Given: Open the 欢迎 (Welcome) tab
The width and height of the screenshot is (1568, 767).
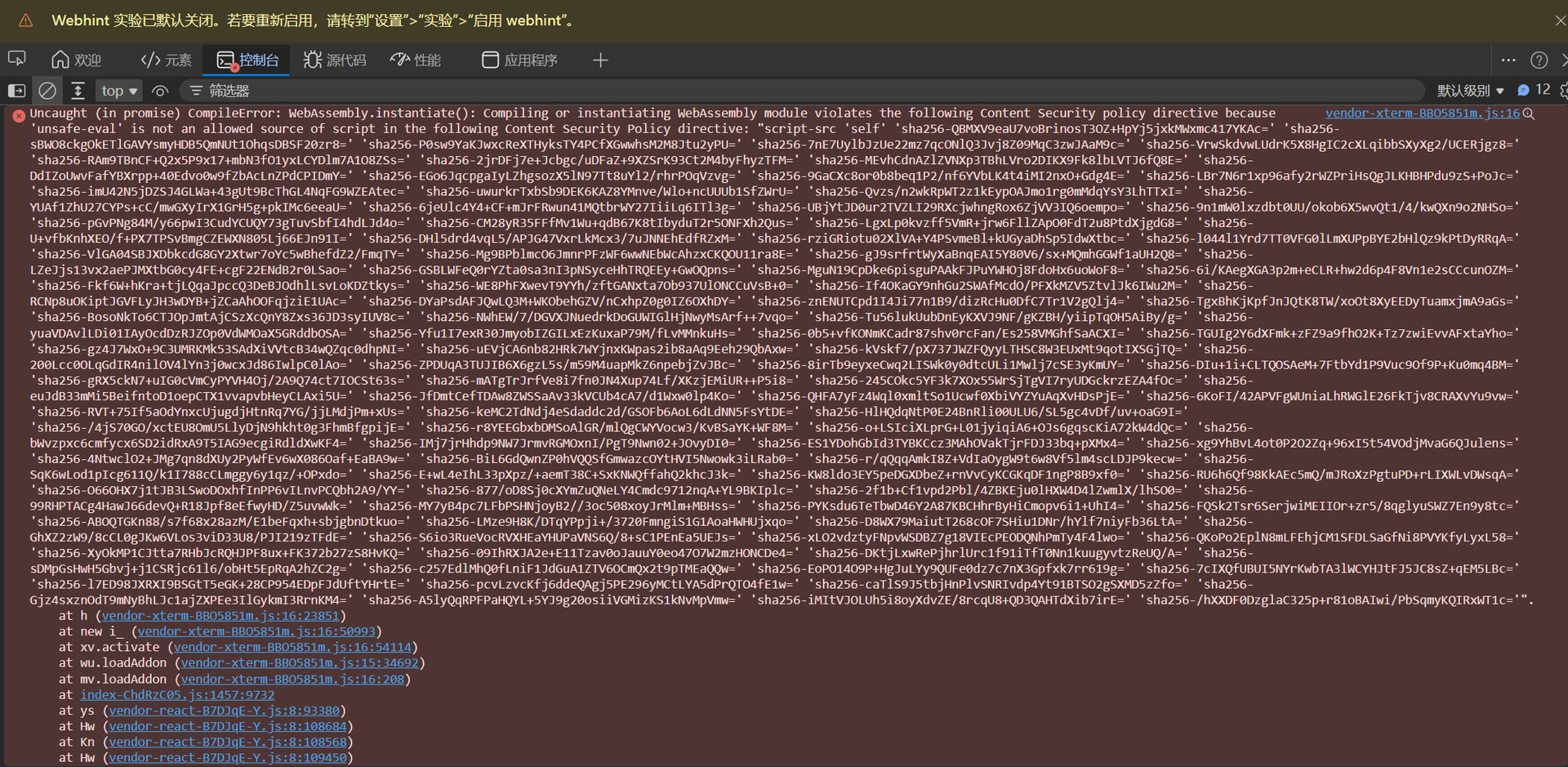Looking at the screenshot, I should (x=76, y=60).
